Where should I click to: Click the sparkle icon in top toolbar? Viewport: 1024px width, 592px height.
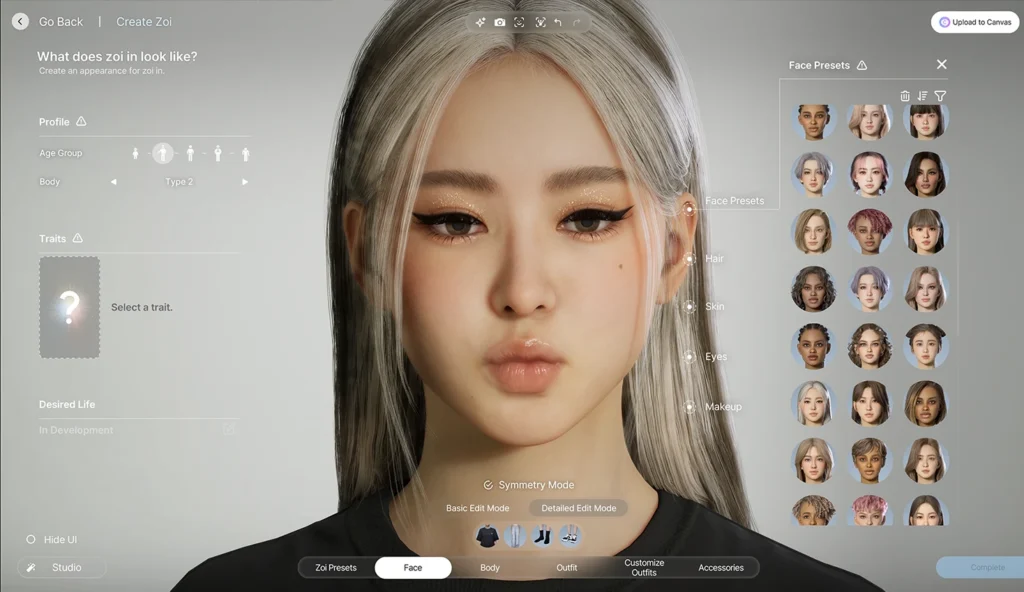(480, 22)
